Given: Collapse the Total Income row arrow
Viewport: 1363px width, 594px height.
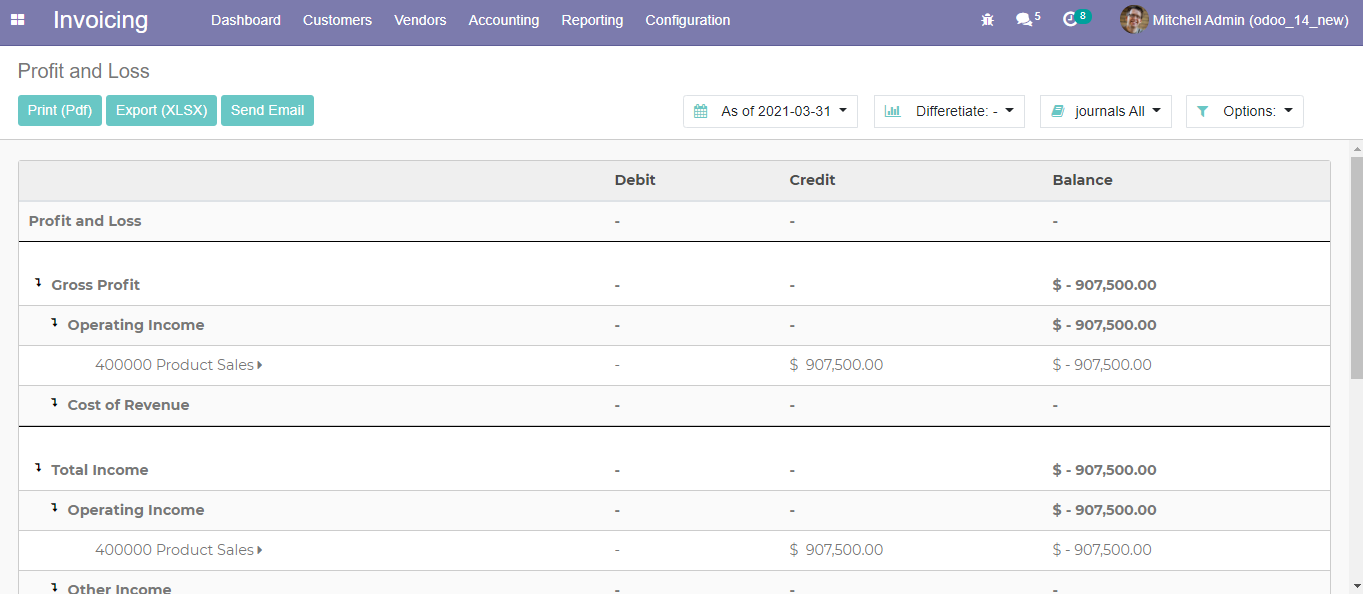Looking at the screenshot, I should click(38, 468).
